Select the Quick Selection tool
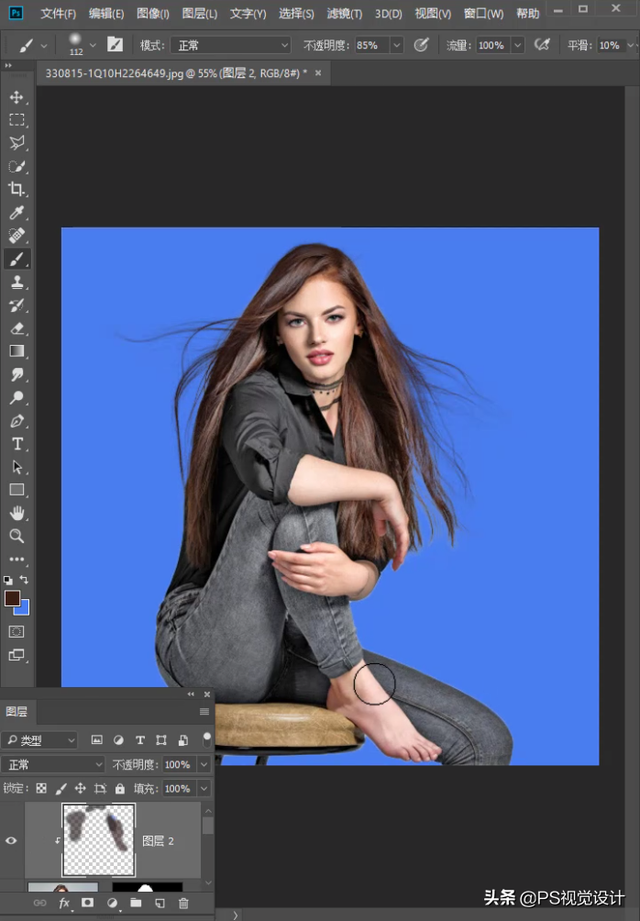 pyautogui.click(x=16, y=166)
